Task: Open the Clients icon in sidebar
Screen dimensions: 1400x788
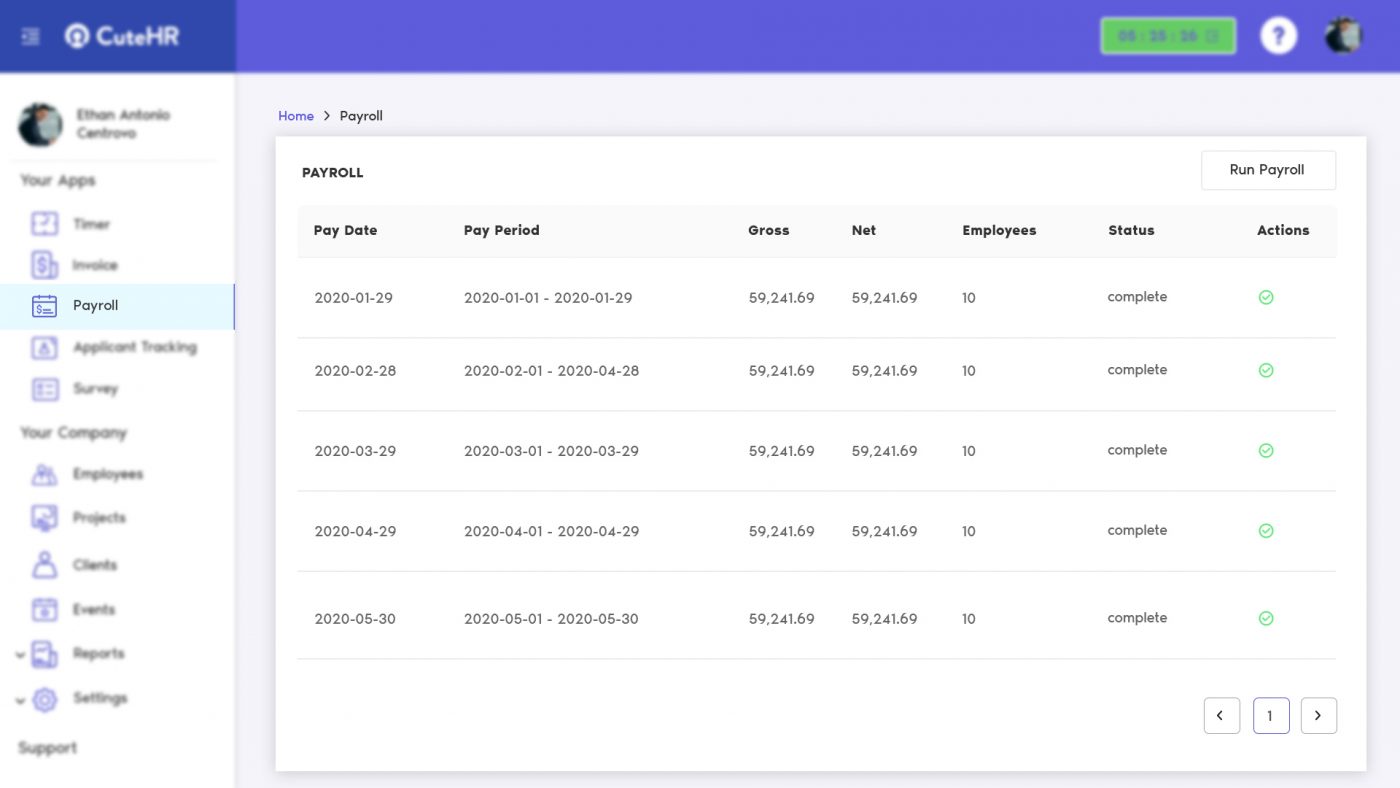Action: tap(45, 565)
